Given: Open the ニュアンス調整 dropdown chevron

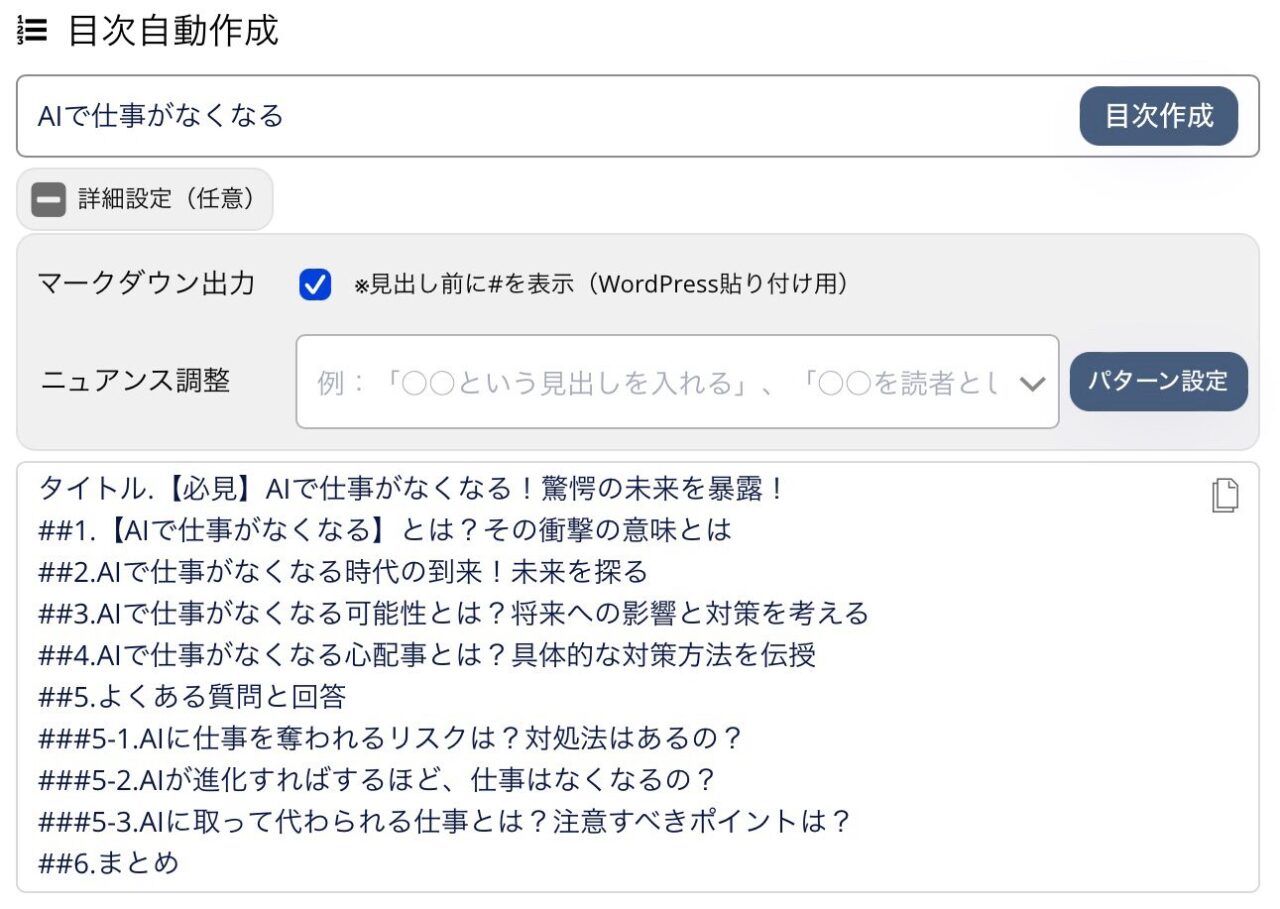Looking at the screenshot, I should 1032,384.
